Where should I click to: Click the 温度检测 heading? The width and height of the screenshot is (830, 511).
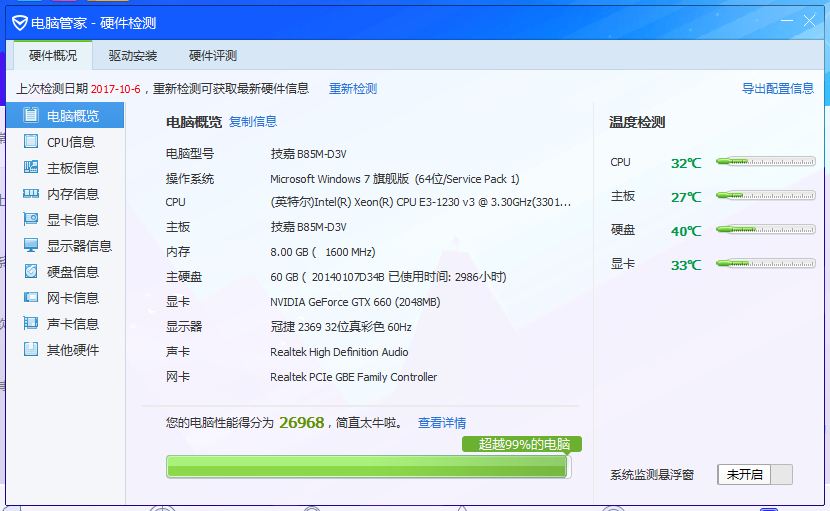(637, 122)
